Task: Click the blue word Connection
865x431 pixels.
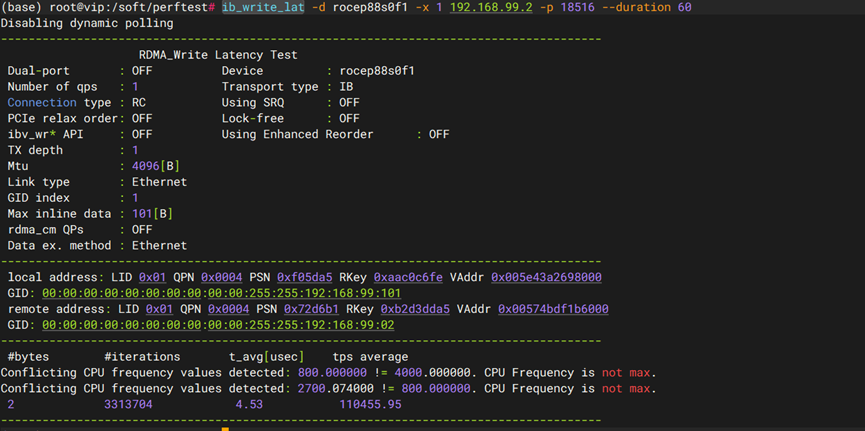Action: coord(42,102)
